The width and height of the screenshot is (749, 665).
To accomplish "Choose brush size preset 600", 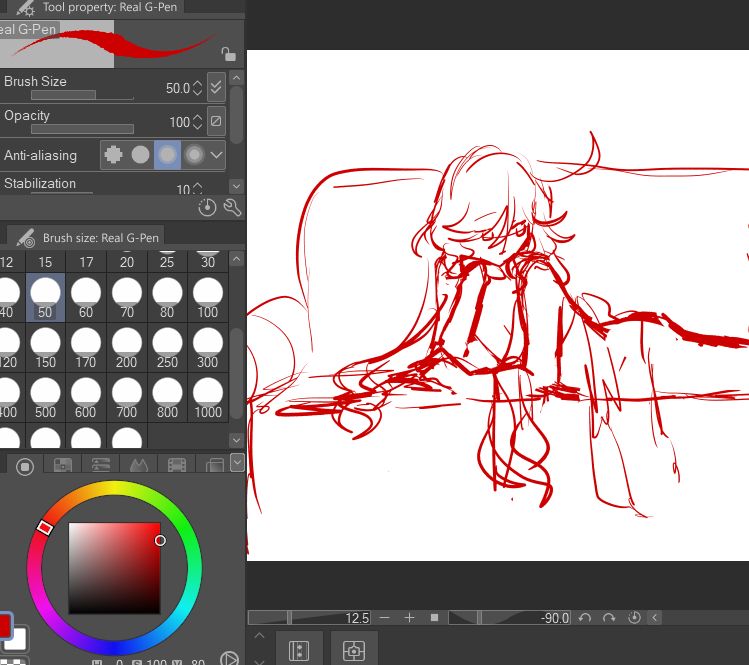I will pyautogui.click(x=86, y=398).
